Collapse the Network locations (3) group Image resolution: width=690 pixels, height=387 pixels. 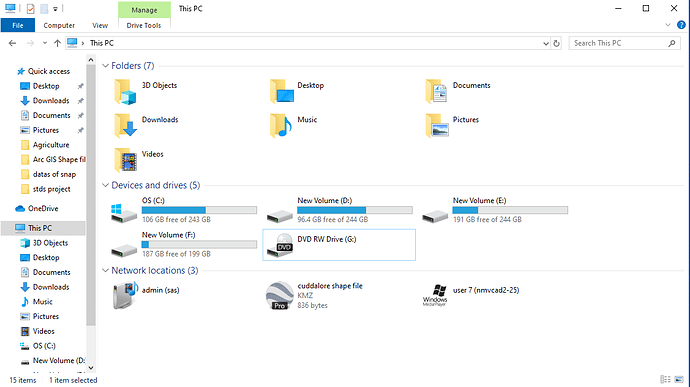(105, 270)
